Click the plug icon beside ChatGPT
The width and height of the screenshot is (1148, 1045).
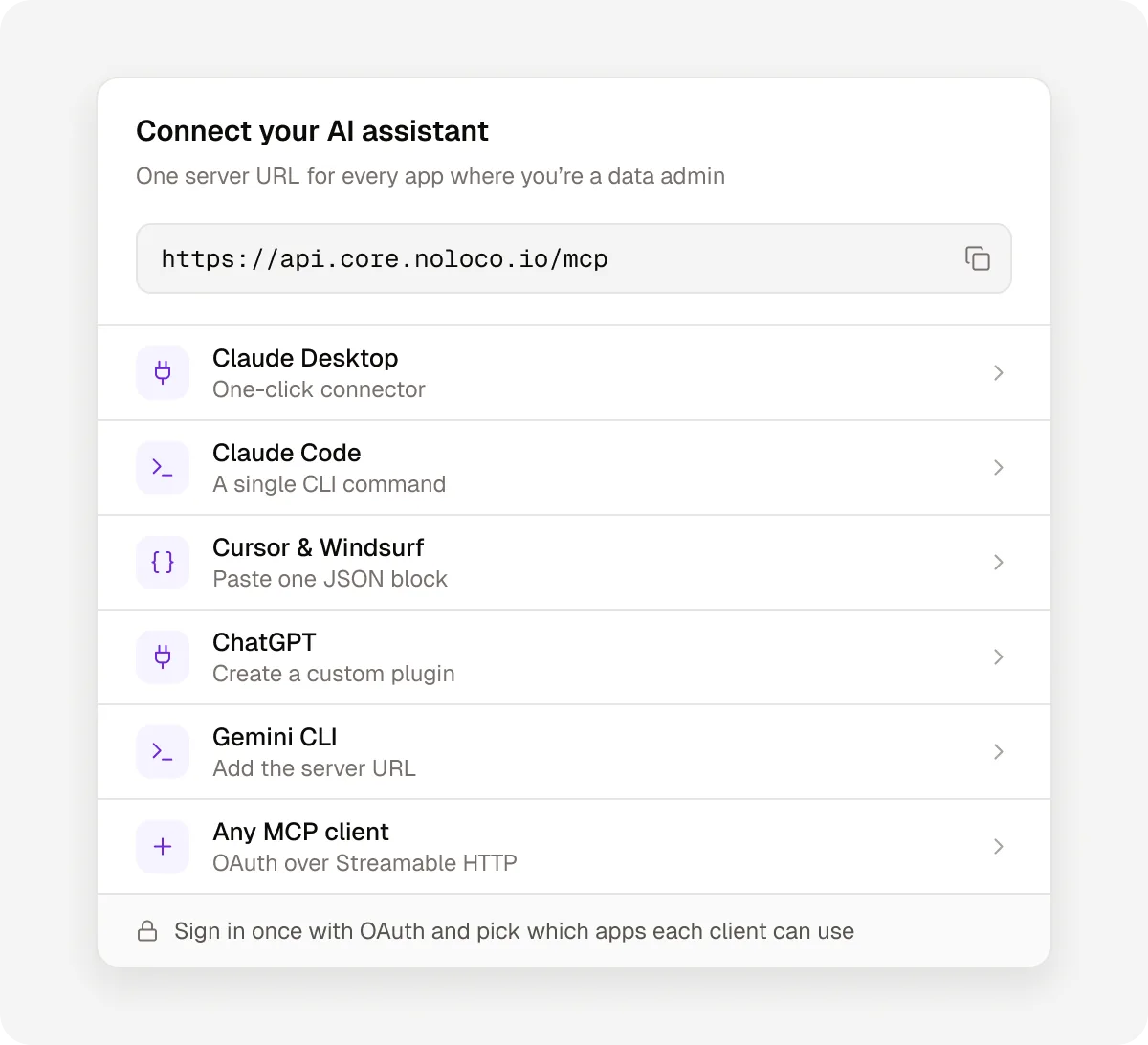click(163, 657)
